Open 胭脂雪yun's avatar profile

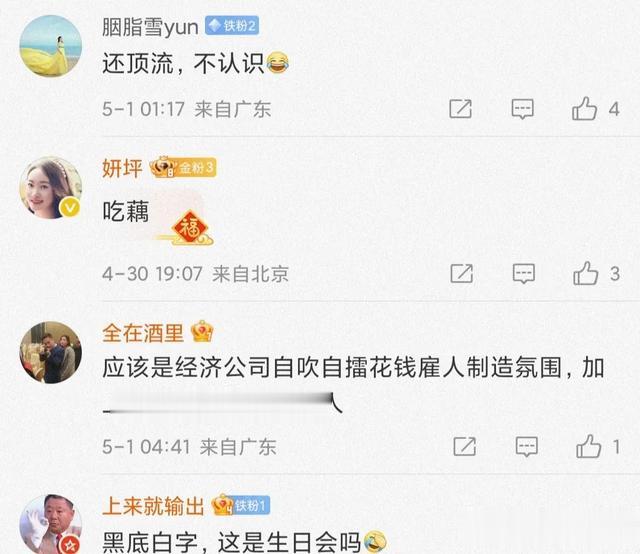point(51,46)
